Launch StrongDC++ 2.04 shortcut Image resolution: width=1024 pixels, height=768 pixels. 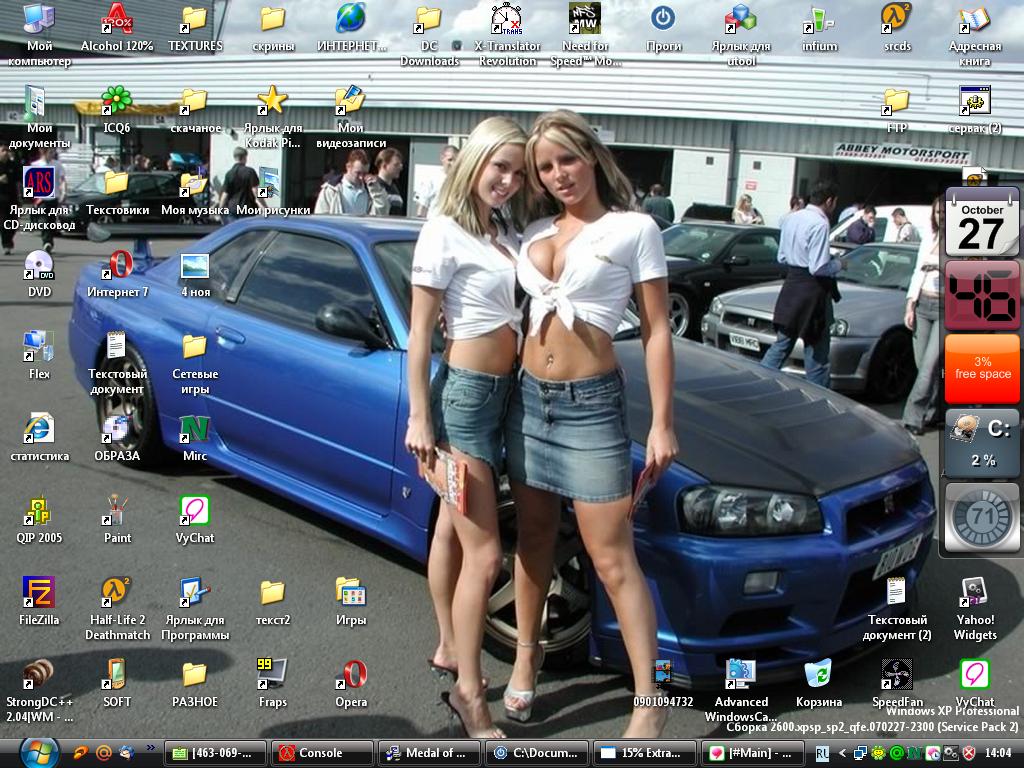(39, 675)
